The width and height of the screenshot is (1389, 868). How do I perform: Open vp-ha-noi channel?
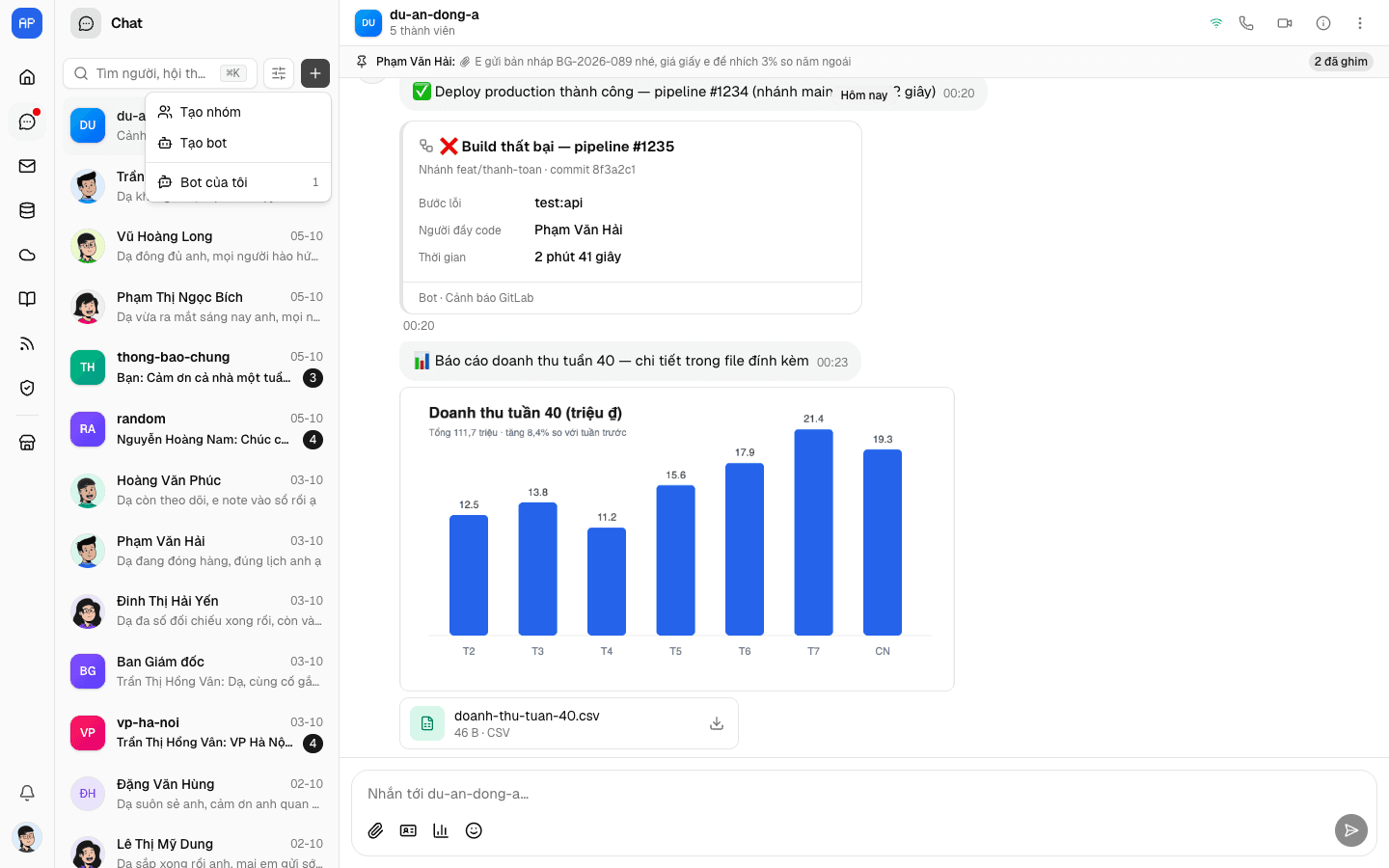(x=197, y=732)
